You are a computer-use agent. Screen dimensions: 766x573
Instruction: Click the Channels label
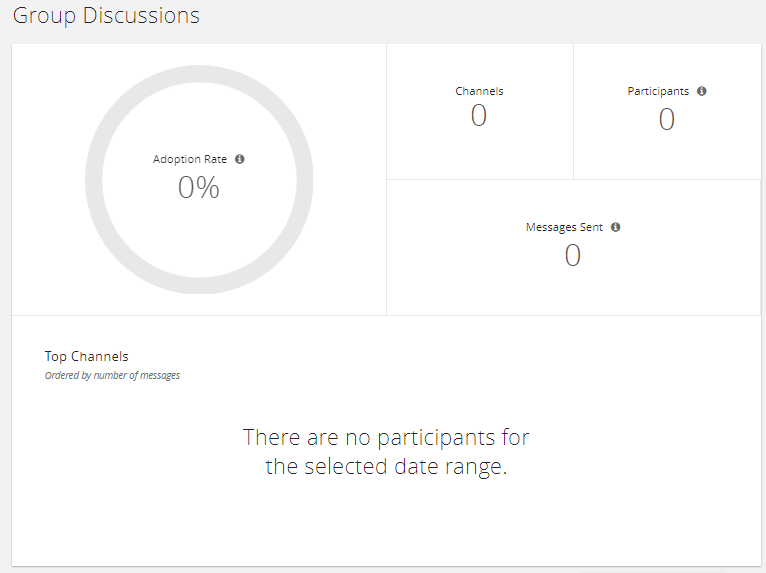(x=479, y=91)
